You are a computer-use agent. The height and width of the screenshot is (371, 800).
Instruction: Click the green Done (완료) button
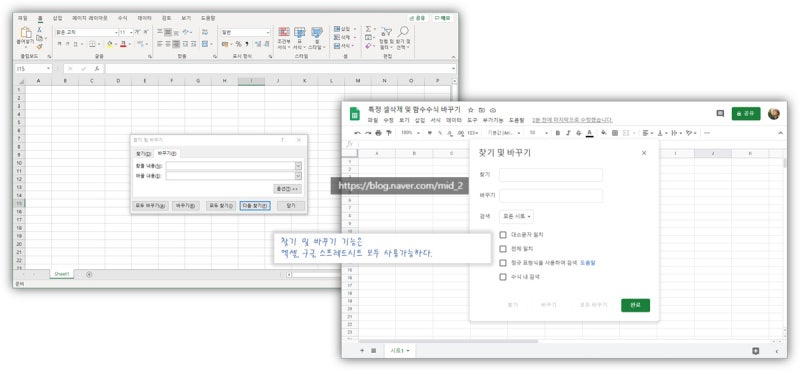tap(635, 305)
